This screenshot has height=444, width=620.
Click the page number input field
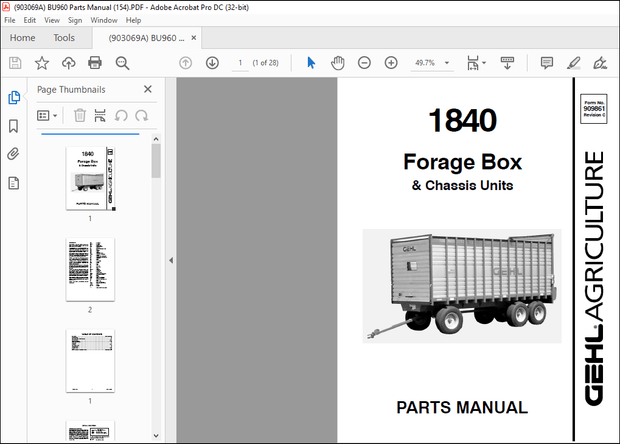(x=240, y=63)
